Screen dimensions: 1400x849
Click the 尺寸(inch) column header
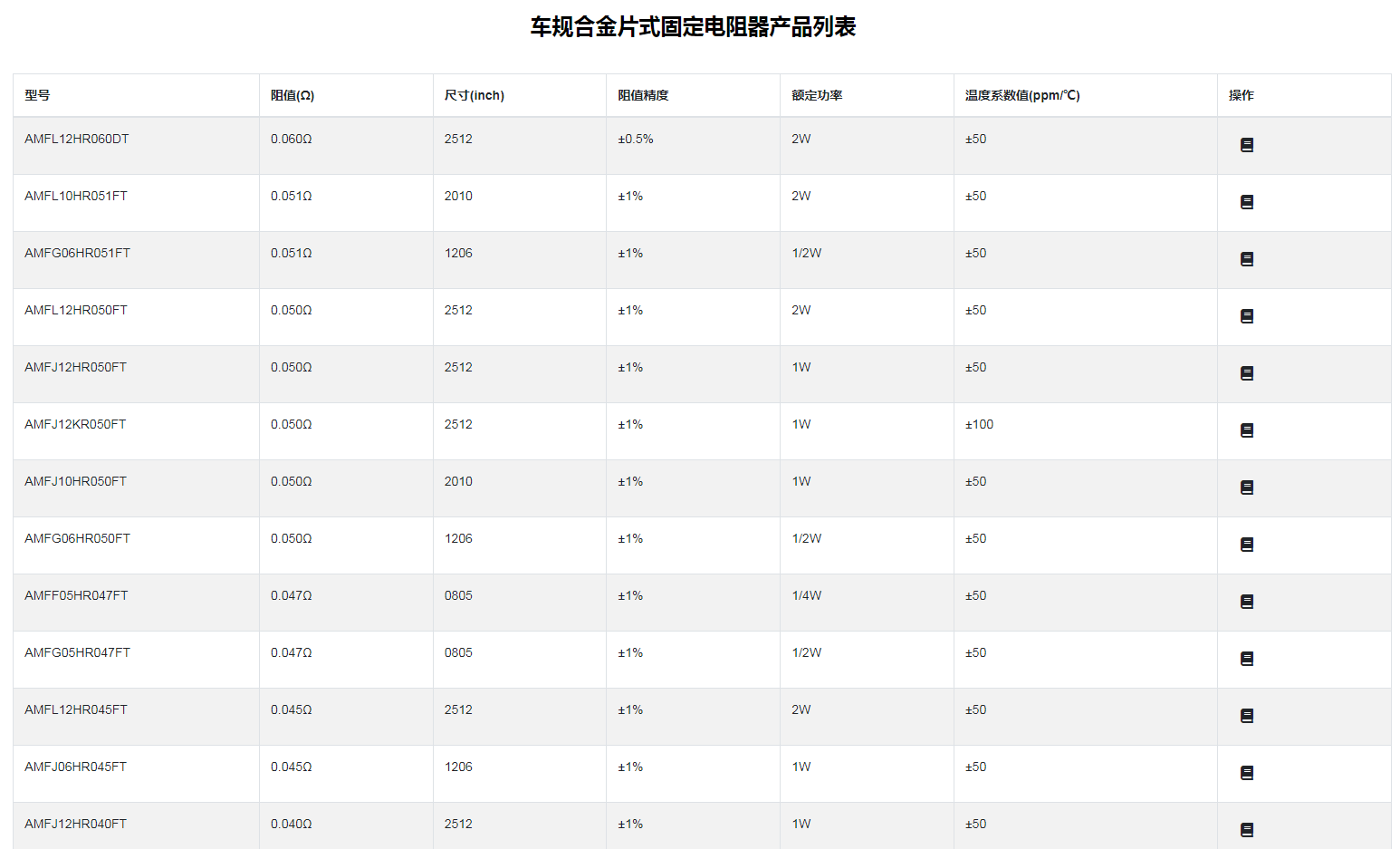point(474,95)
